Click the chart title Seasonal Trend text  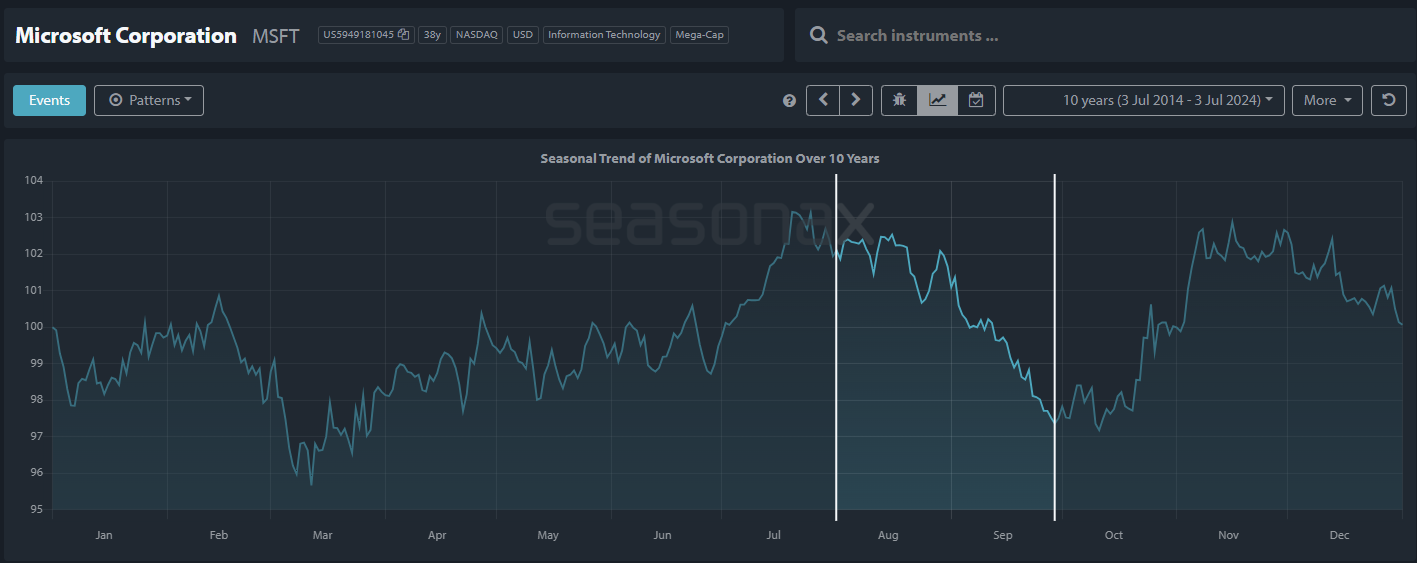click(x=710, y=158)
